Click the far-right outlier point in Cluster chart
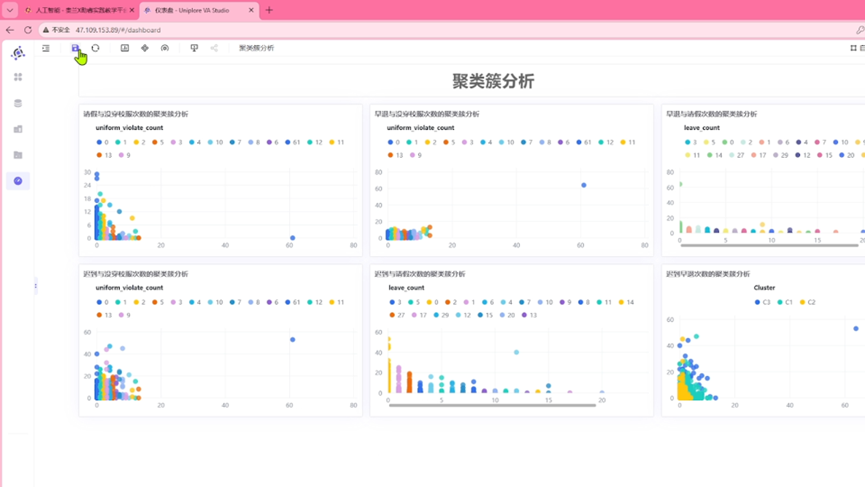 point(856,329)
